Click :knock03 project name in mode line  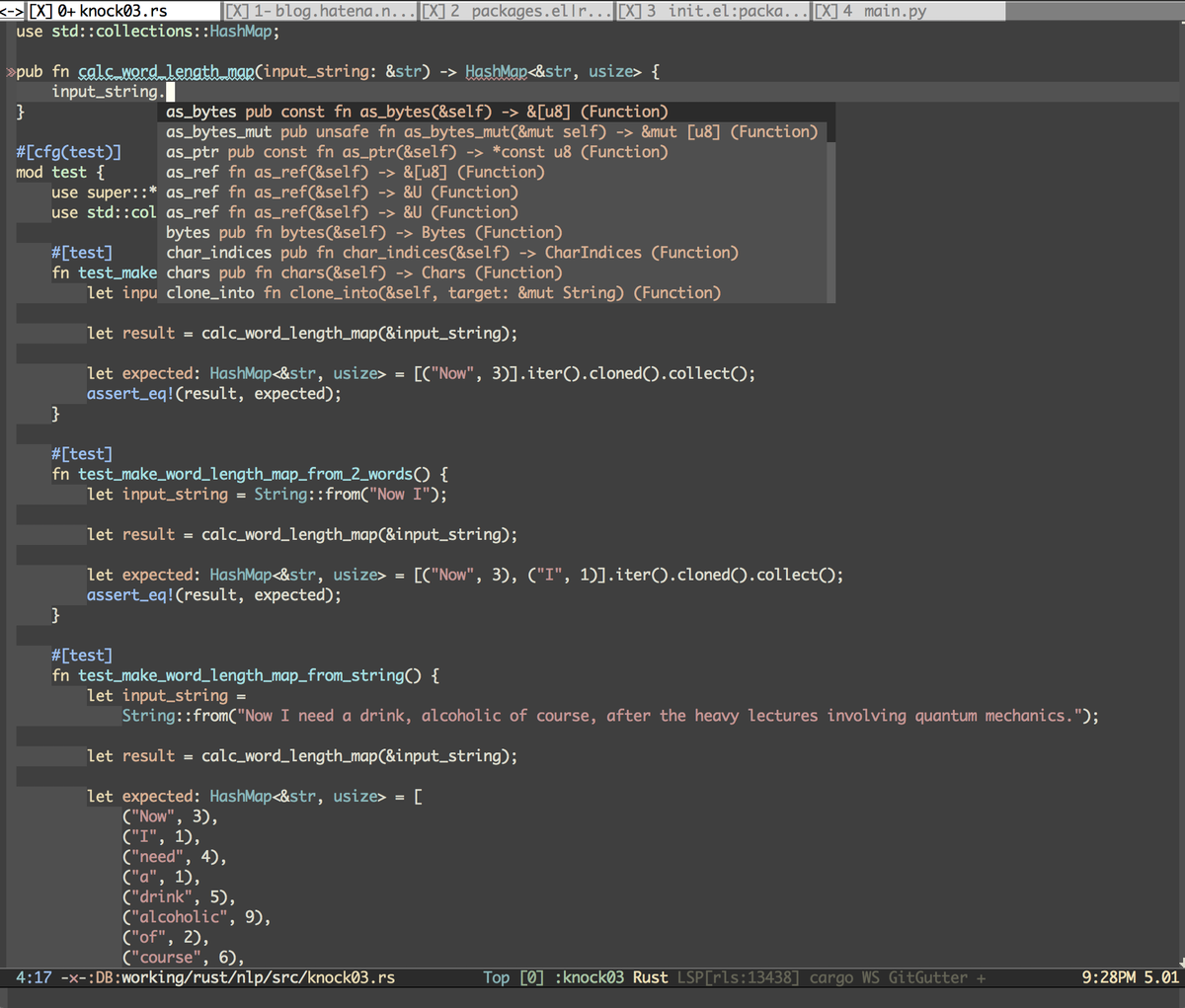(590, 977)
